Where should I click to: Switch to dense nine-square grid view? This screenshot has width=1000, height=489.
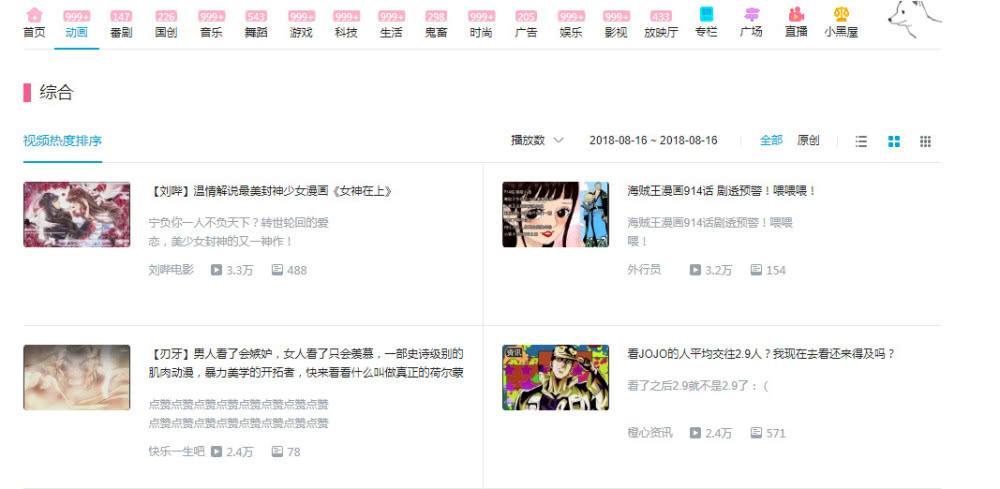click(925, 142)
